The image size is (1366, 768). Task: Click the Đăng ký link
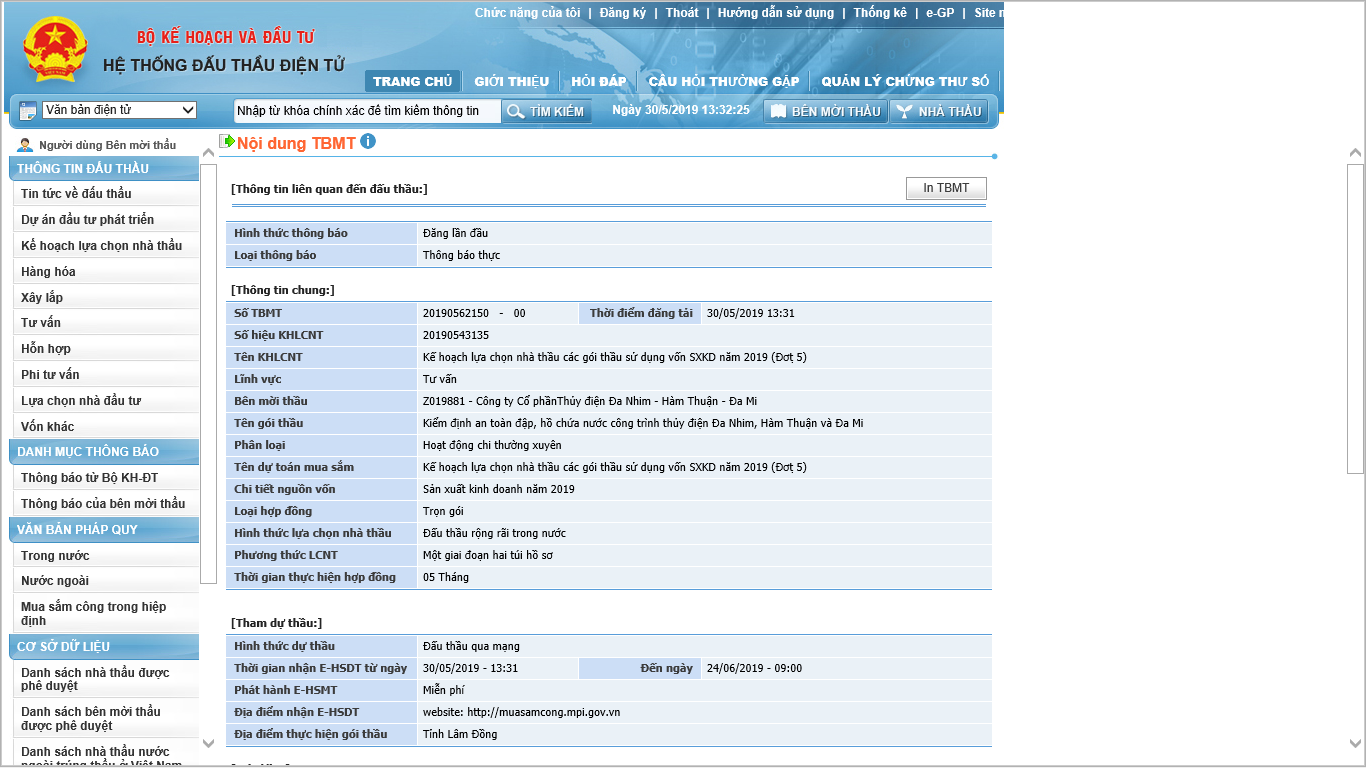click(x=623, y=13)
